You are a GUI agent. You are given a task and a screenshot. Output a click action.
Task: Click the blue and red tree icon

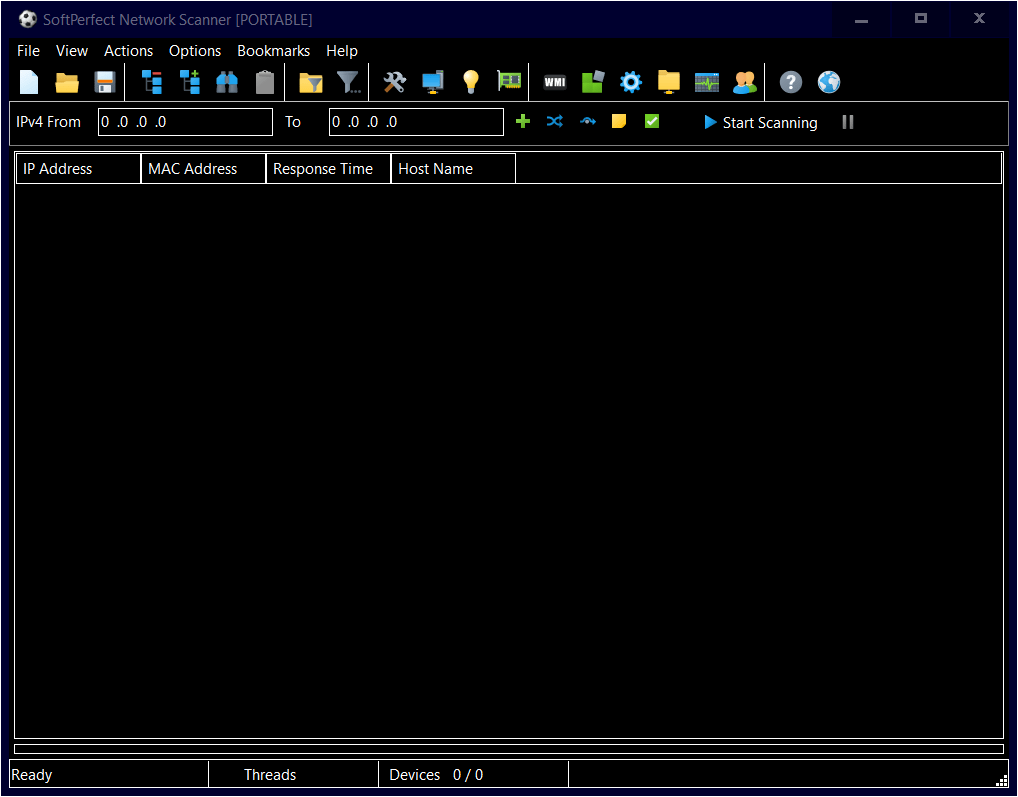[152, 82]
